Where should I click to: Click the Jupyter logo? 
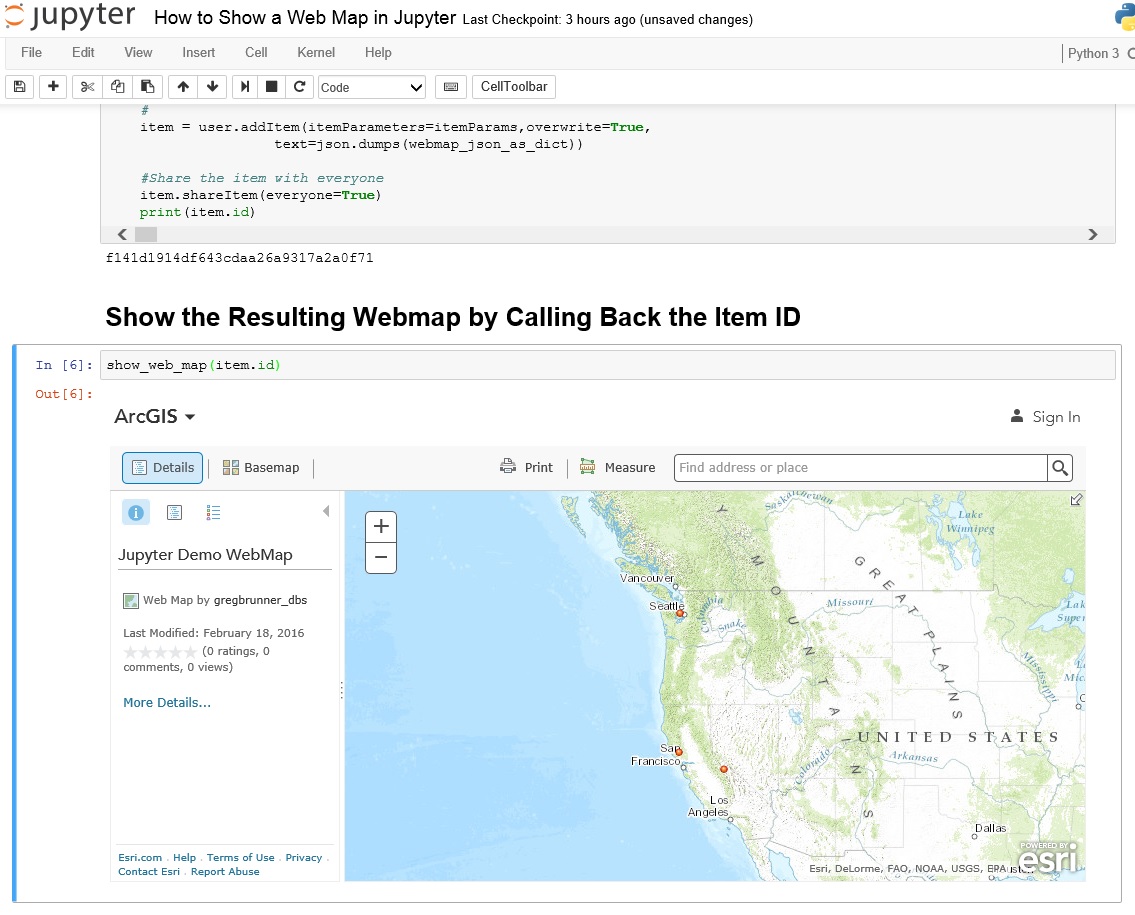[70, 16]
